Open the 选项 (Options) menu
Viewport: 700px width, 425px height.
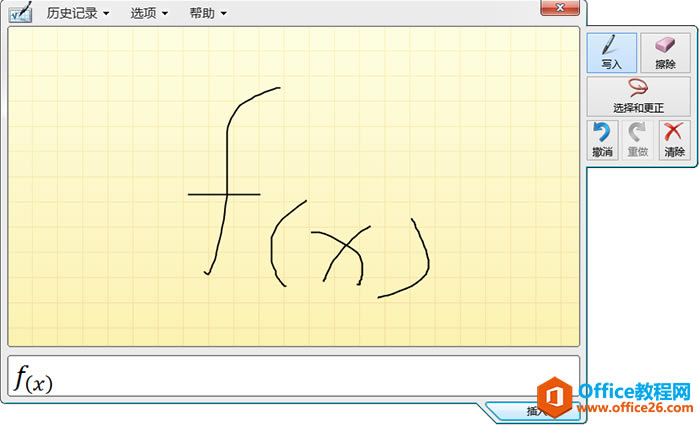(x=149, y=13)
